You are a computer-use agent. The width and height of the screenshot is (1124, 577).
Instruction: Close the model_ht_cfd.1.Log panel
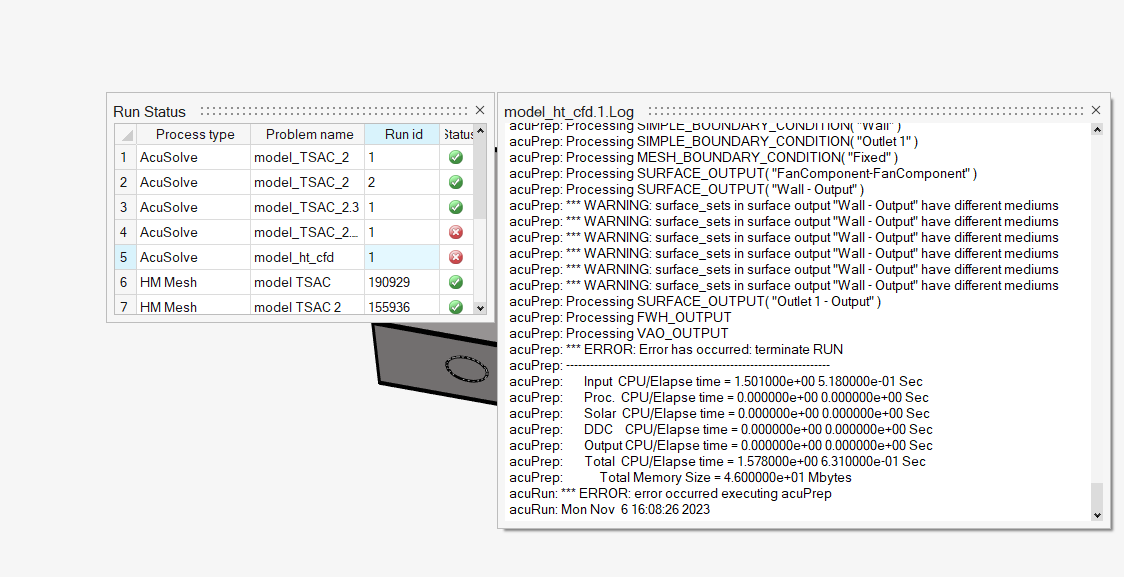(1096, 110)
